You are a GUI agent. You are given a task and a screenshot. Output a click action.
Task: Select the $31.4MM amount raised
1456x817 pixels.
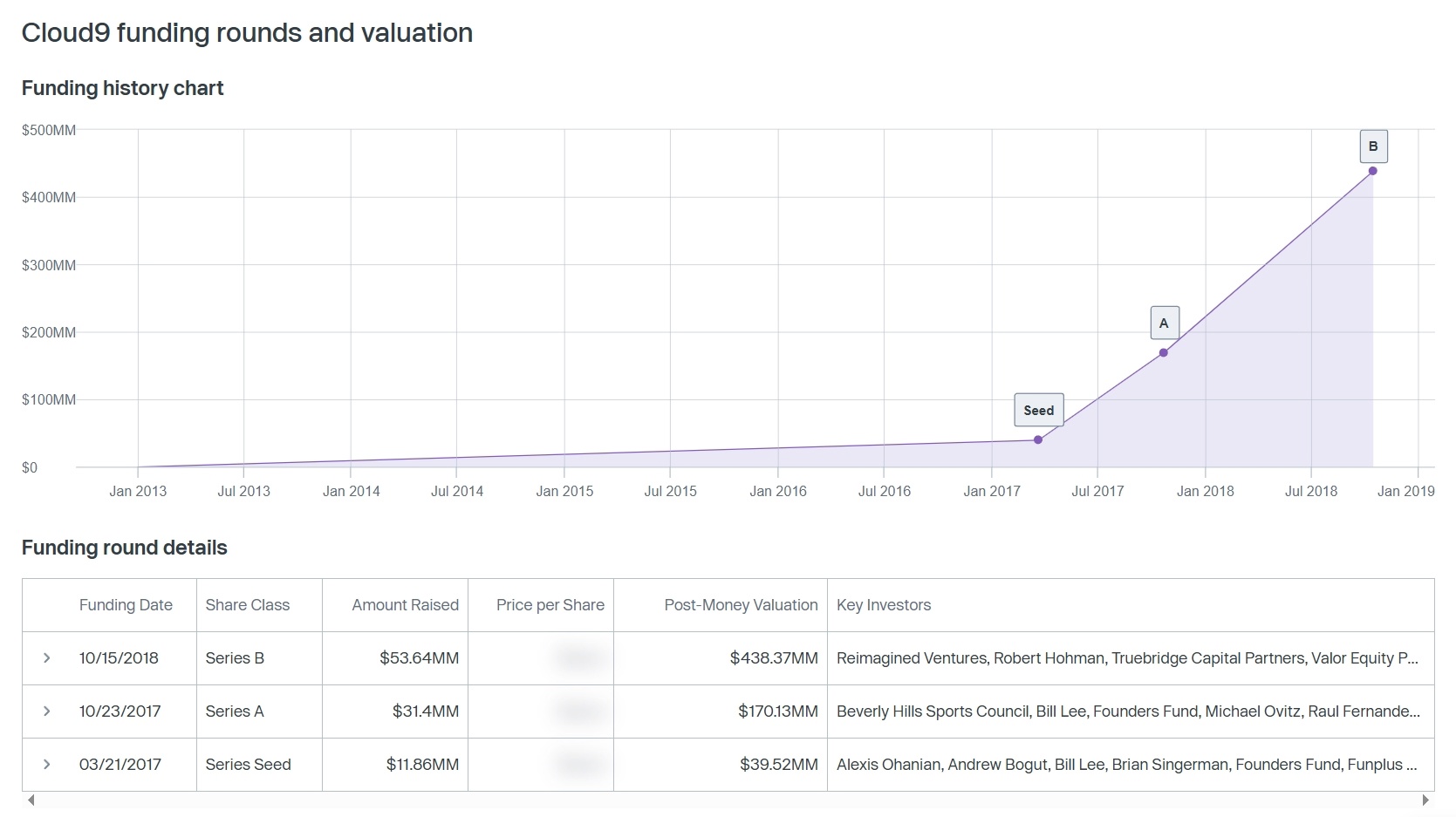tap(426, 711)
